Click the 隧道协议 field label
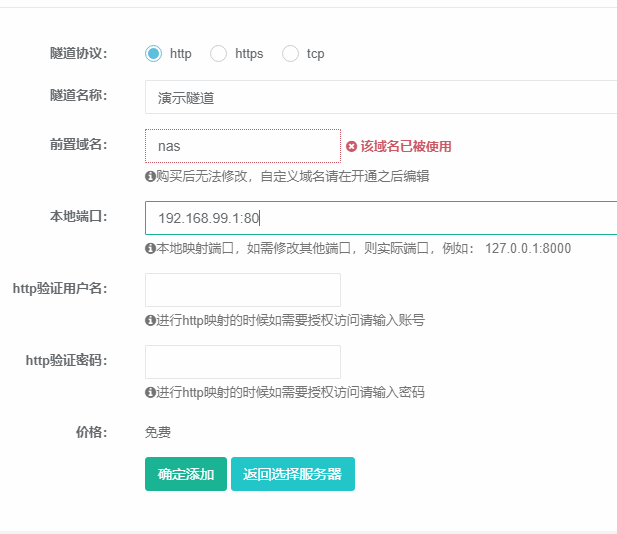Screen dimensions: 617x534 78,53
